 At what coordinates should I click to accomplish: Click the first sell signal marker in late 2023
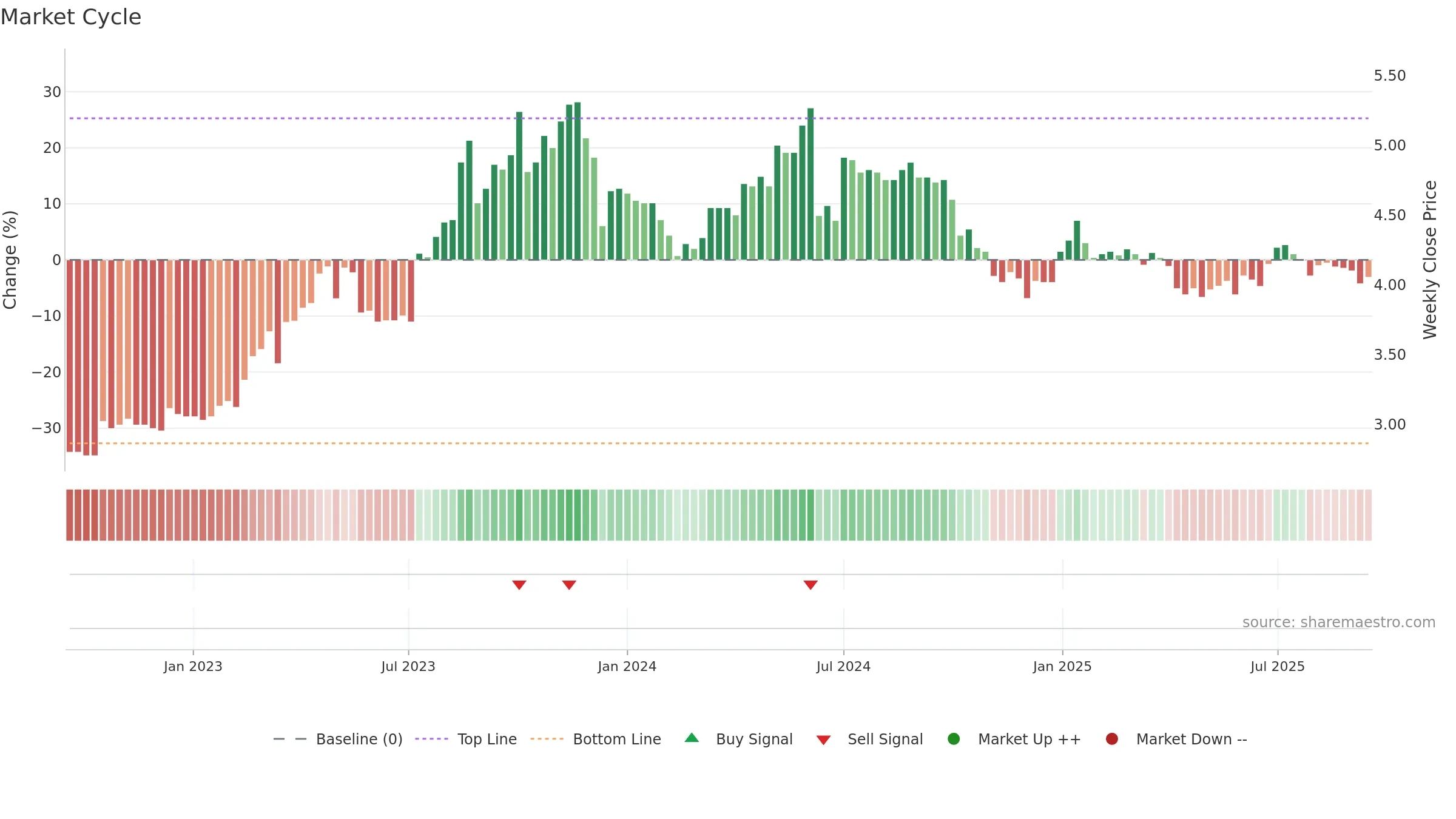pyautogui.click(x=519, y=585)
